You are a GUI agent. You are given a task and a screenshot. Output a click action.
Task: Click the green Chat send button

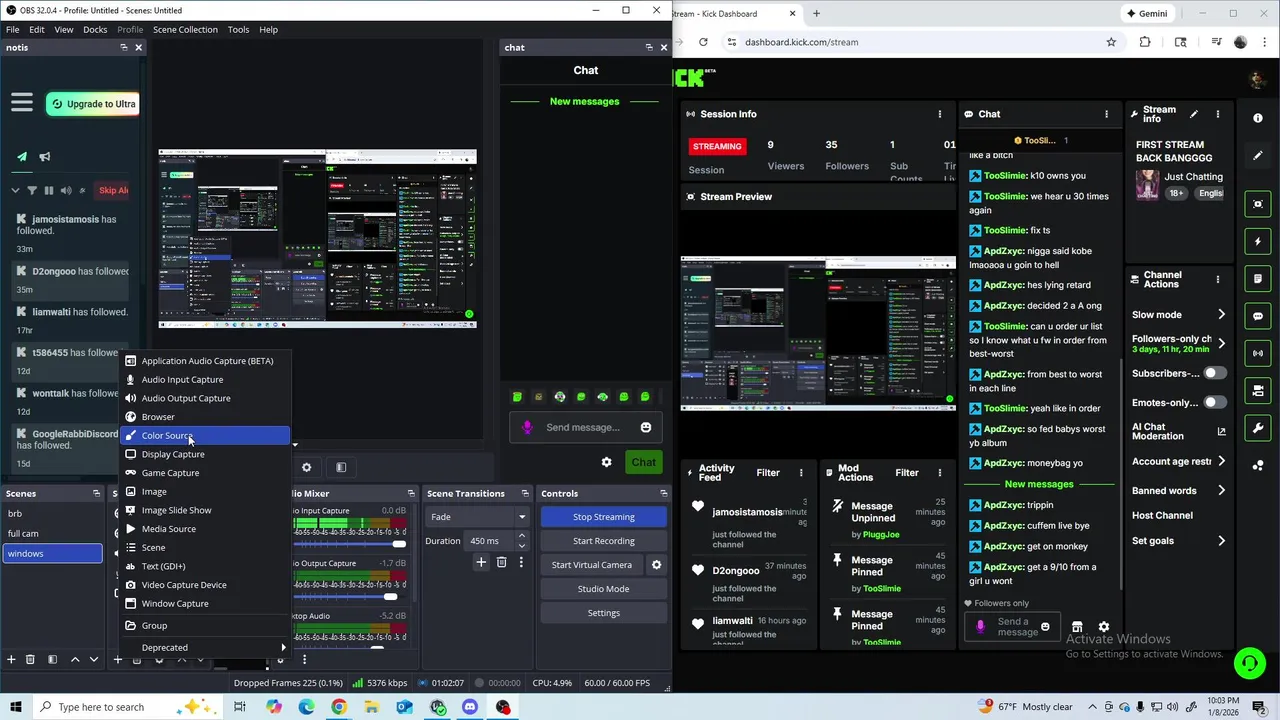coord(644,462)
